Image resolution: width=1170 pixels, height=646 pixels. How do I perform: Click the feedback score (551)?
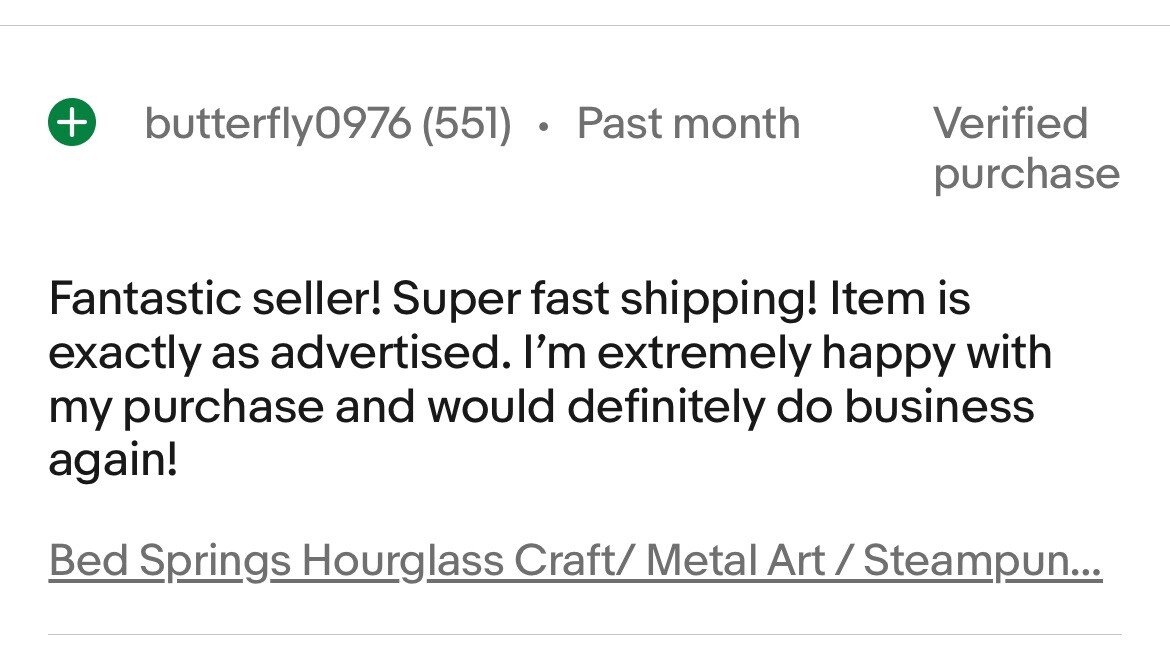coord(466,124)
